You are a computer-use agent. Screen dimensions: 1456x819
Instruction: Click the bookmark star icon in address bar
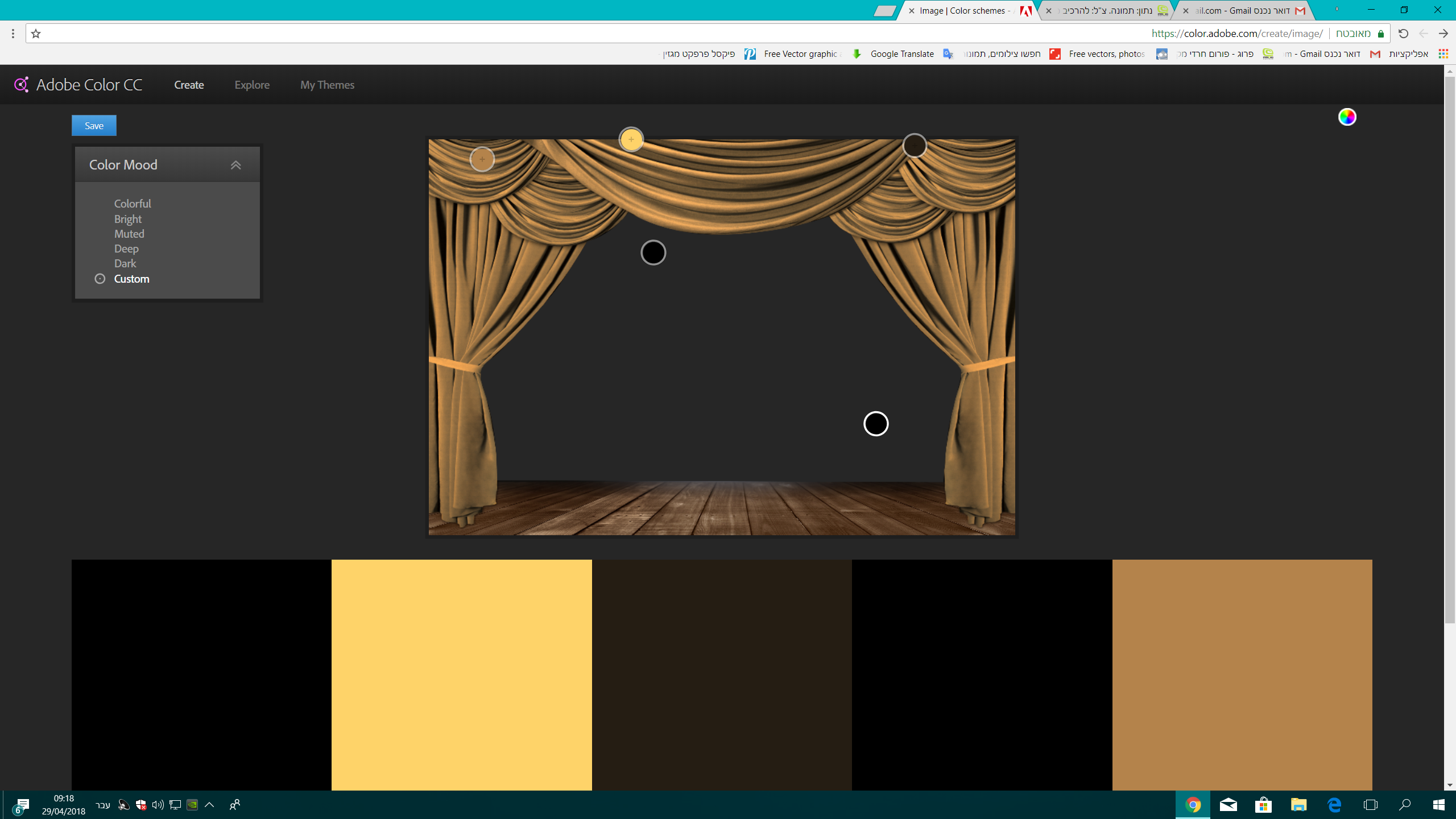click(36, 34)
